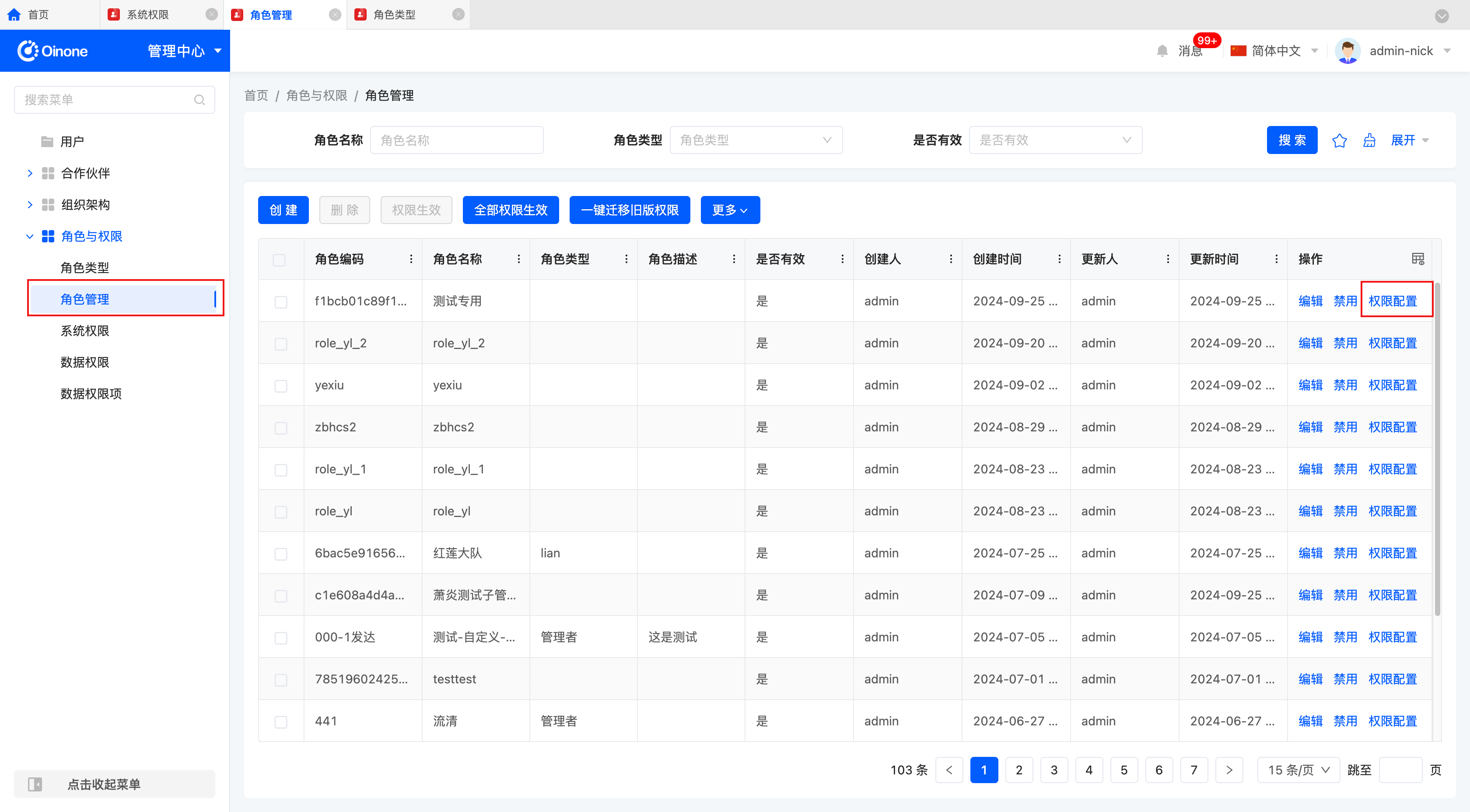The width and height of the screenshot is (1470, 812).
Task: Open column menu for 是否有效 header
Action: (x=842, y=259)
